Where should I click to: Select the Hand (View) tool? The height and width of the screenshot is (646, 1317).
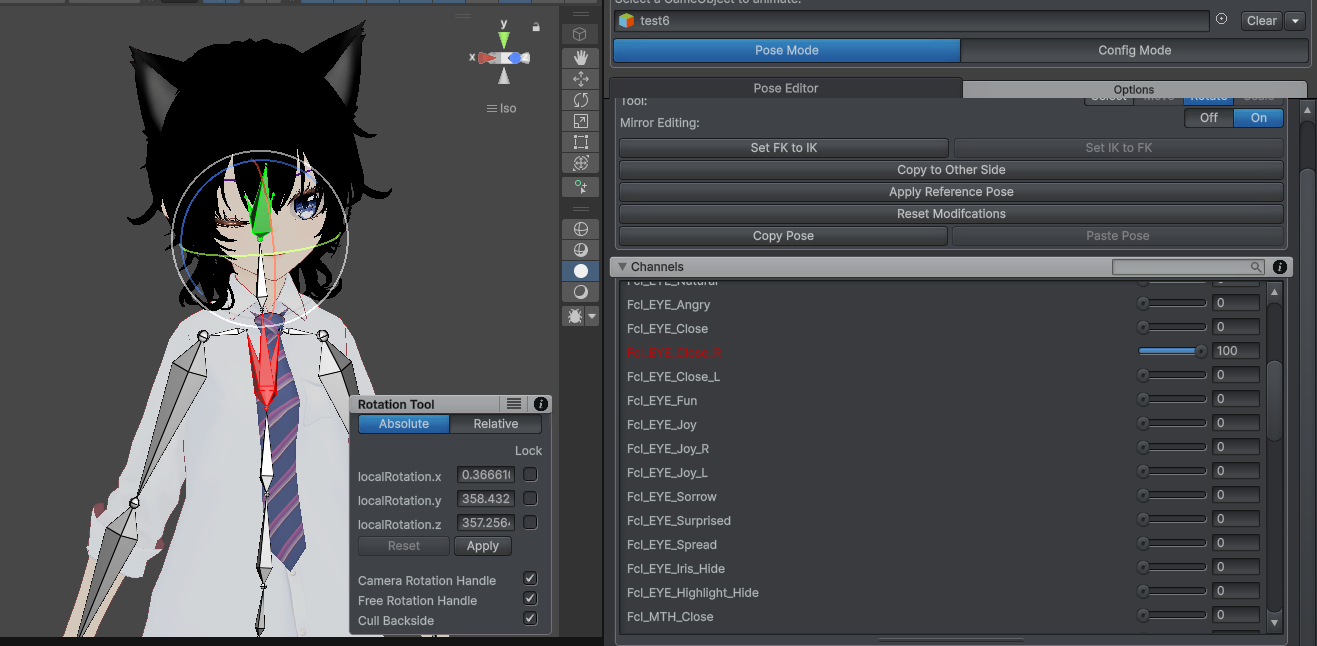point(580,58)
